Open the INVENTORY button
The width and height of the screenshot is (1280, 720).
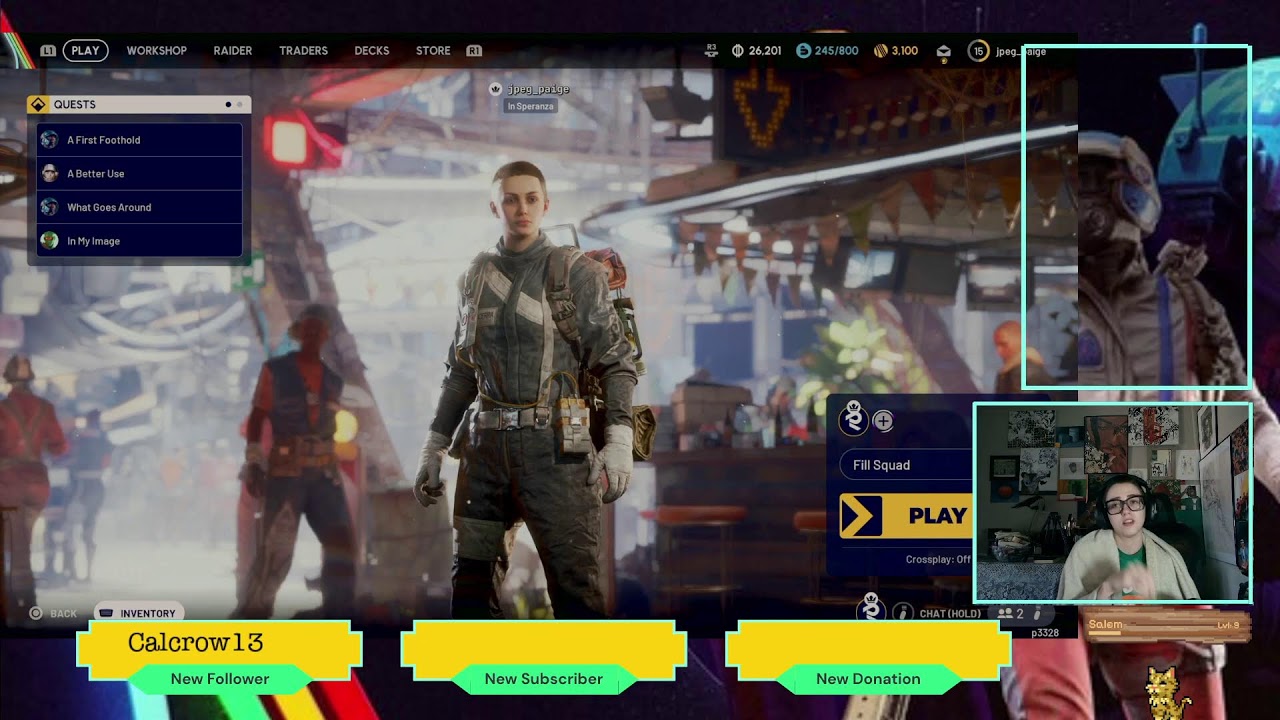click(137, 613)
